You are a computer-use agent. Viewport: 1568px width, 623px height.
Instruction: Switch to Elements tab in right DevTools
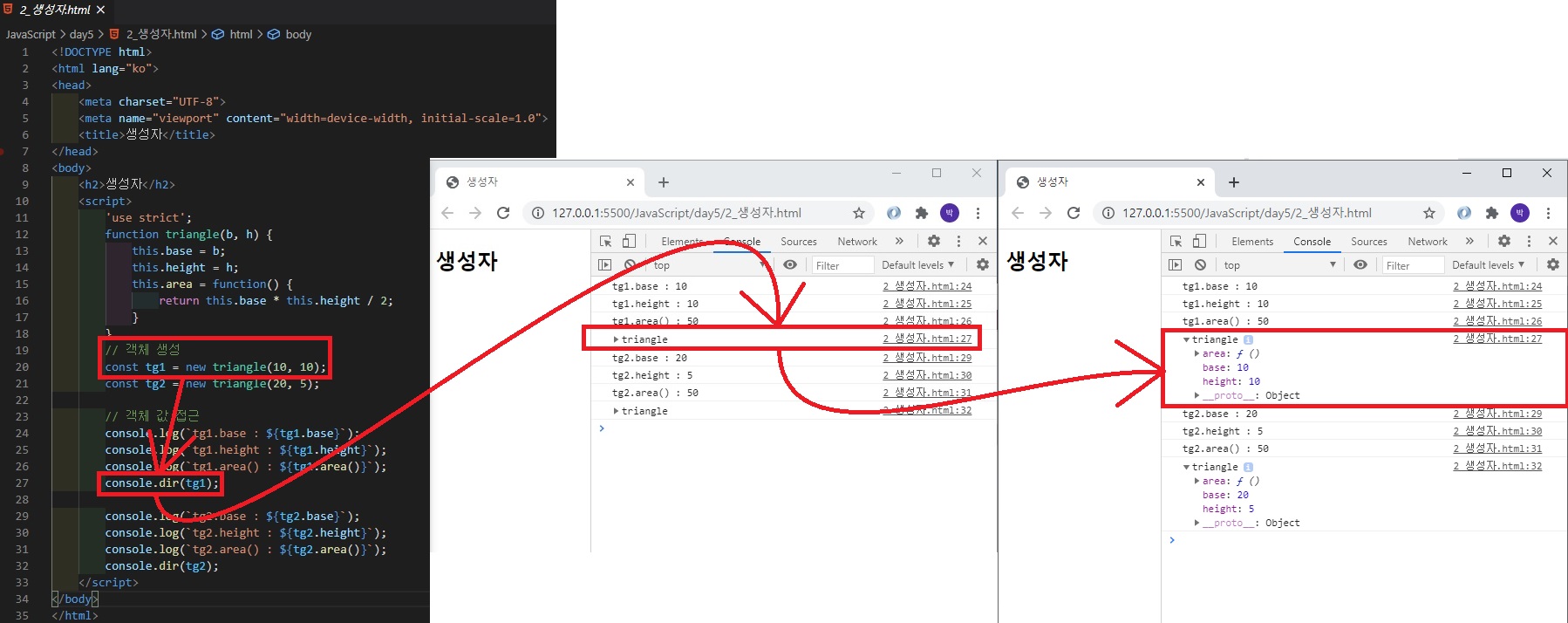pos(1252,242)
